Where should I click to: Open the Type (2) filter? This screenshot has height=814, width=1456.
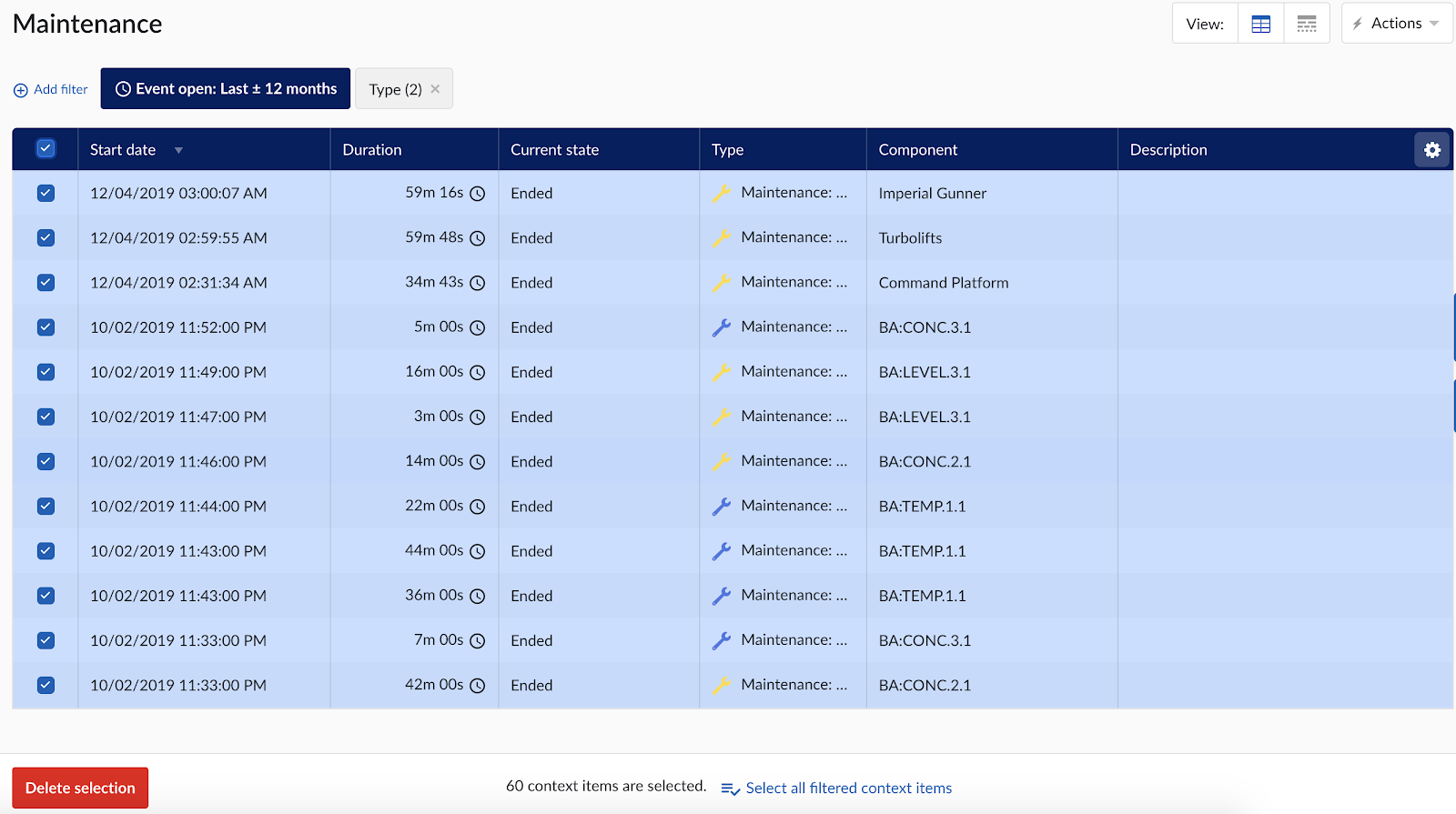click(x=396, y=89)
